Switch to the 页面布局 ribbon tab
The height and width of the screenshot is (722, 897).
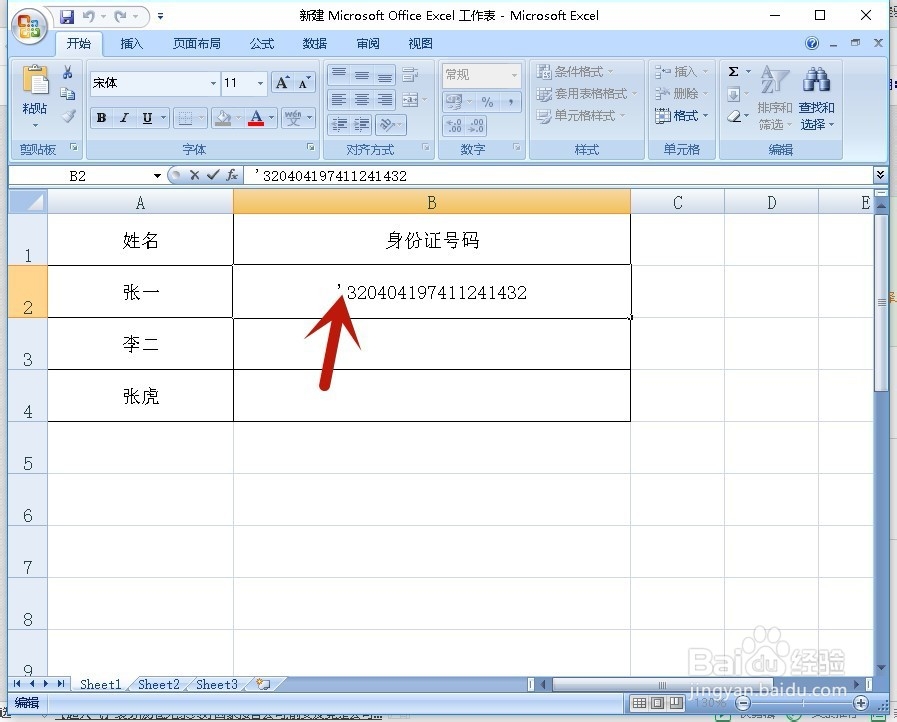[197, 43]
